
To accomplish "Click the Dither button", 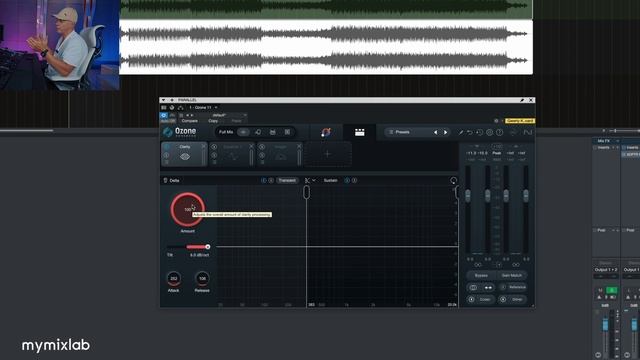I will coord(513,299).
